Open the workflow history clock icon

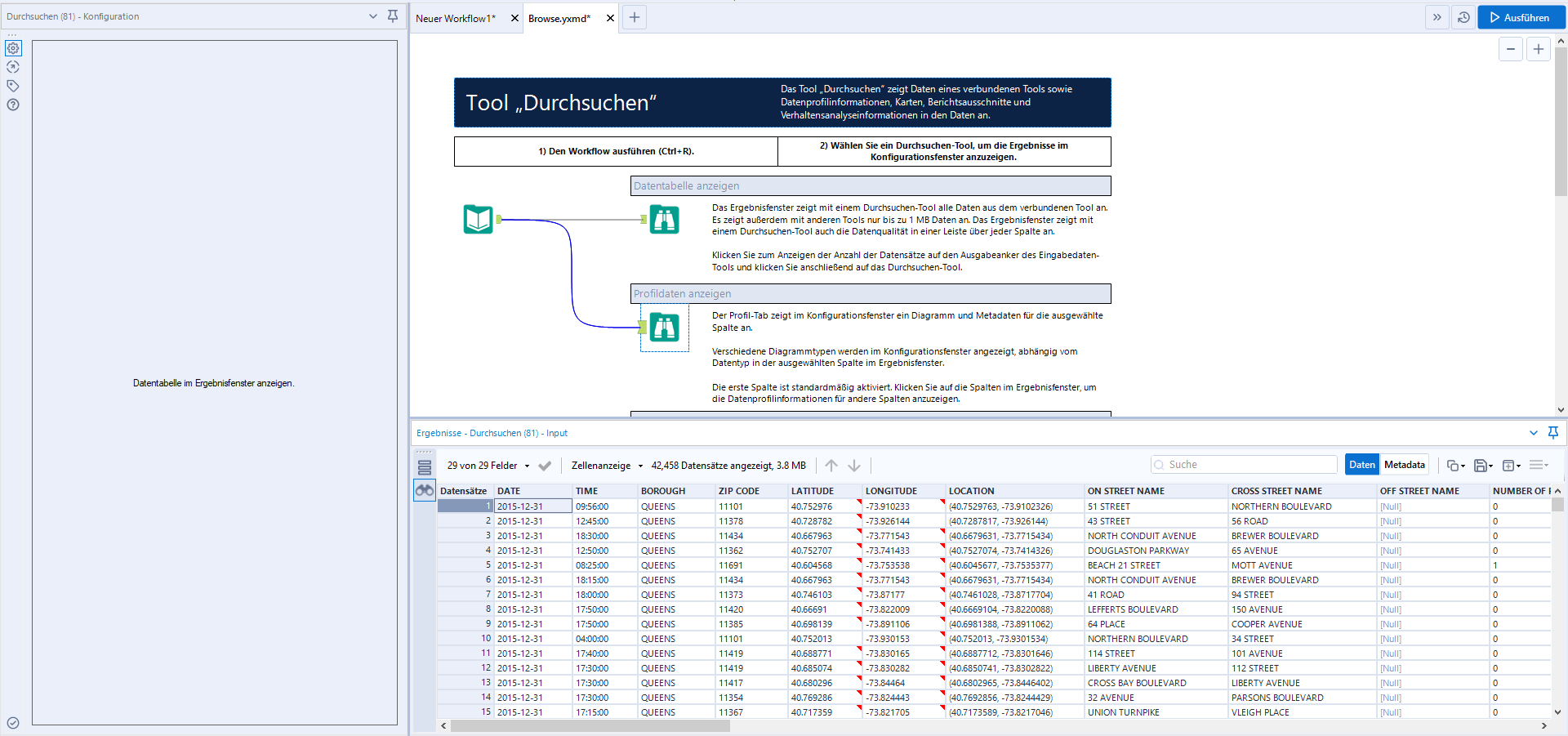(x=1463, y=17)
